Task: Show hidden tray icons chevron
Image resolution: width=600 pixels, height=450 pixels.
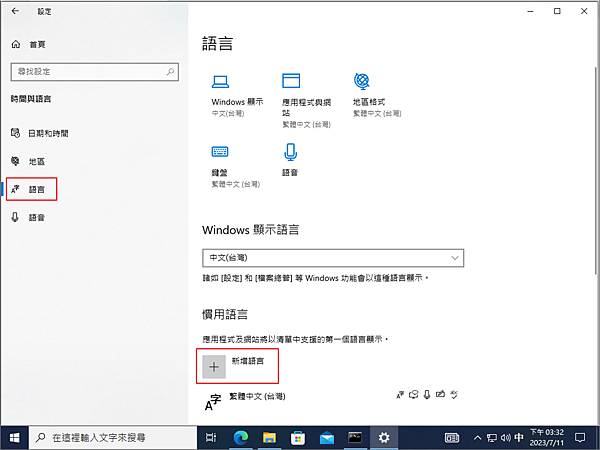Action: coord(478,437)
